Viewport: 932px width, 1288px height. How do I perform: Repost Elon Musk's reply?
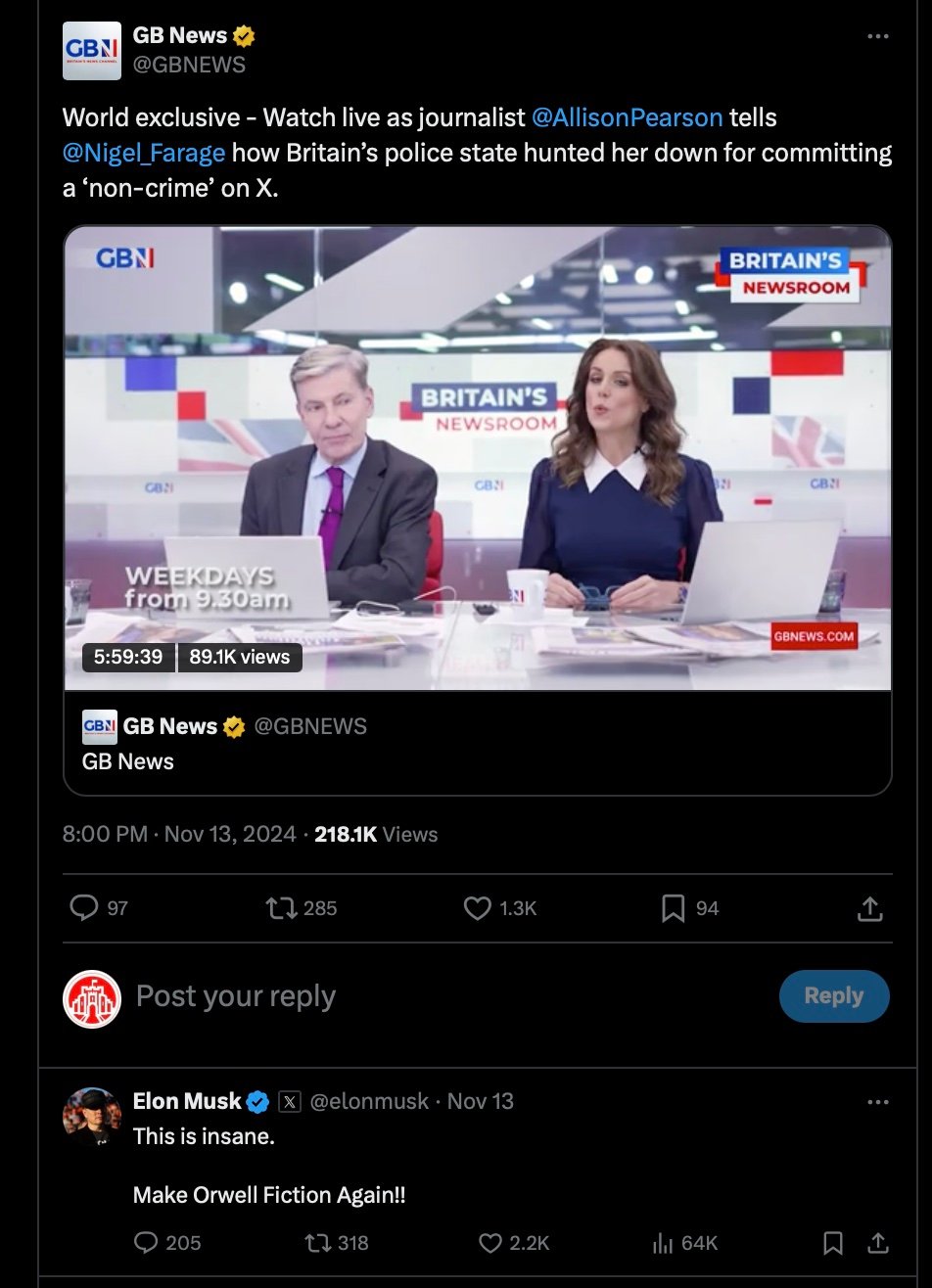pyautogui.click(x=318, y=1242)
